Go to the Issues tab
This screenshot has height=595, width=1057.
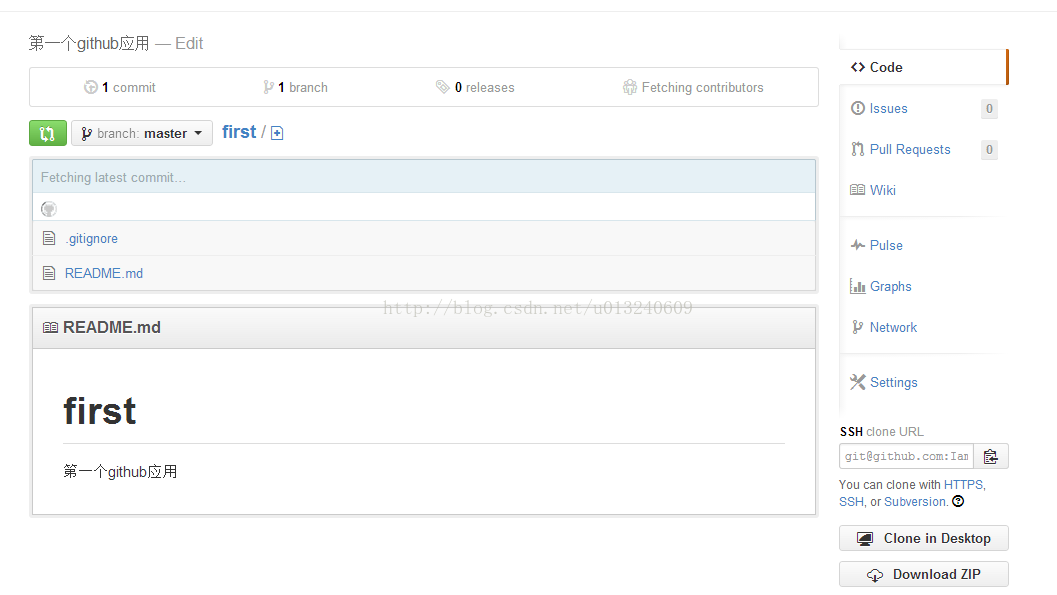pyautogui.click(x=888, y=108)
